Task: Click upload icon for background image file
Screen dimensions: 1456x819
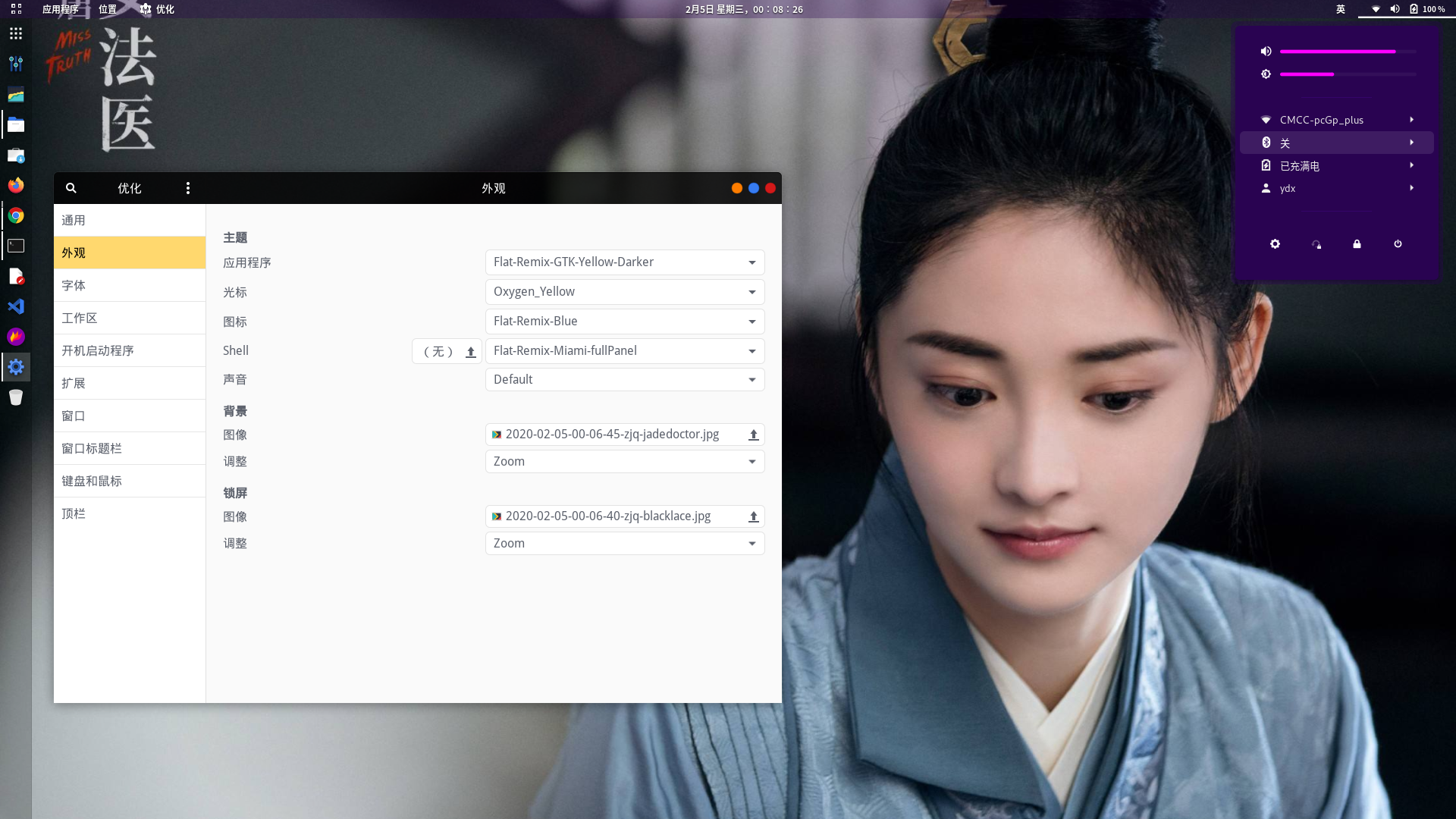Action: [753, 435]
